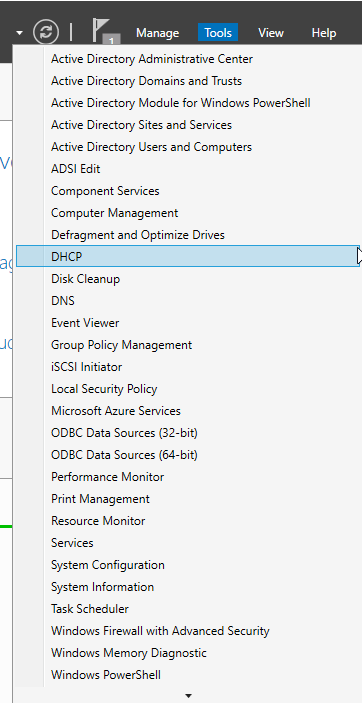
Task: Open Component Services
Action: coord(188,191)
